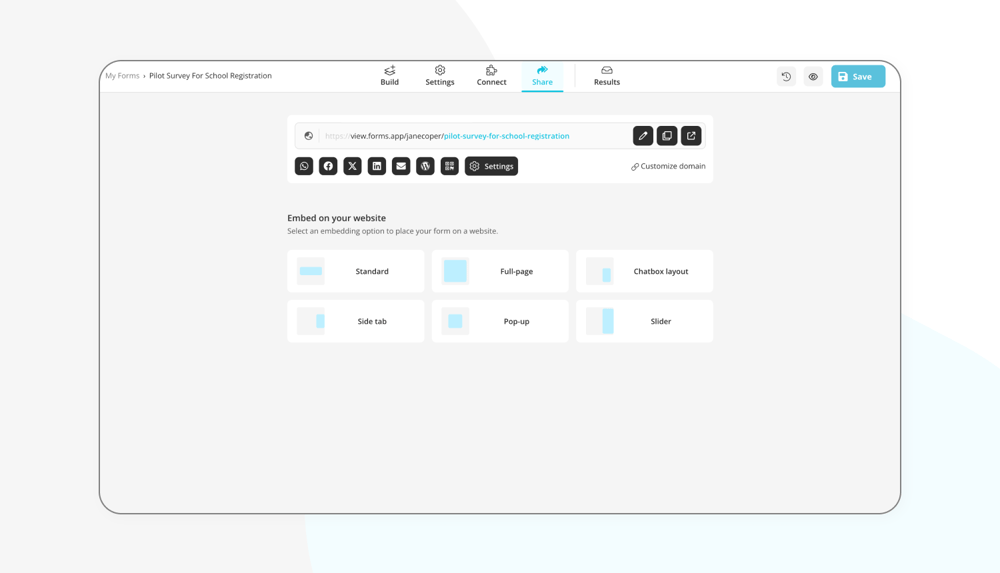Generate the QR code for the form
The height and width of the screenshot is (573, 1000).
450,166
